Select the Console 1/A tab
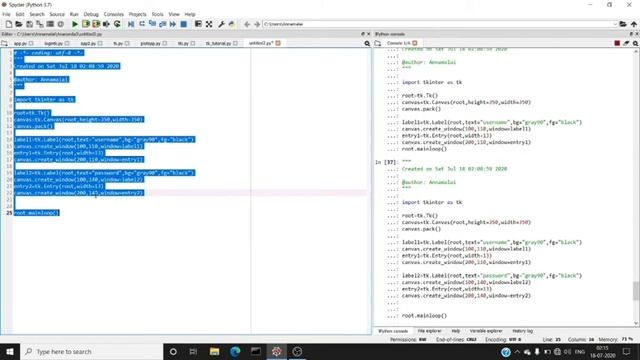The image size is (640, 360). pos(398,43)
